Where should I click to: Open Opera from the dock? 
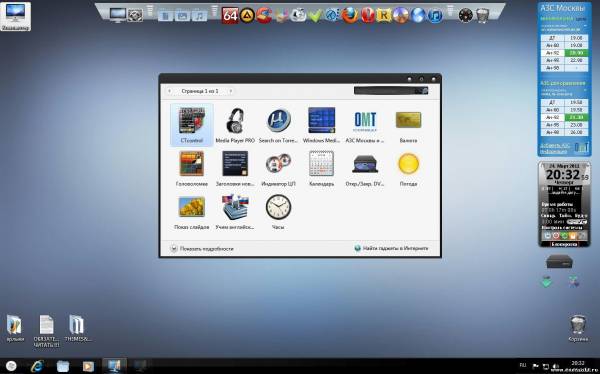click(367, 15)
